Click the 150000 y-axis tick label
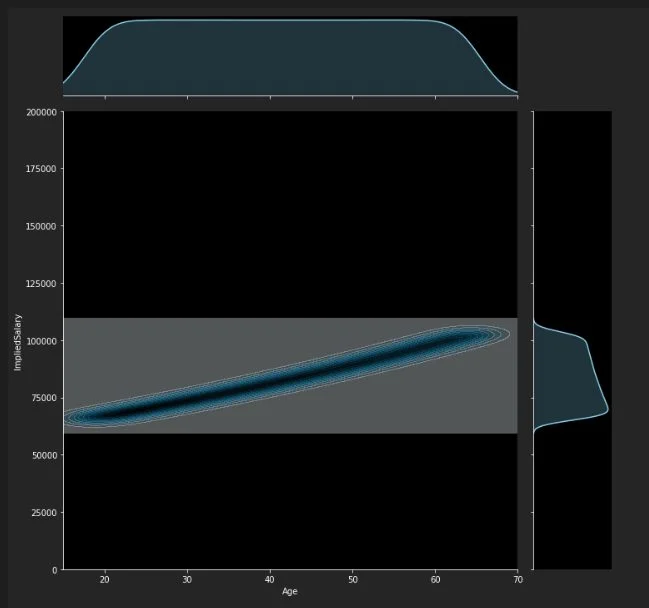The image size is (649, 608). click(x=41, y=226)
